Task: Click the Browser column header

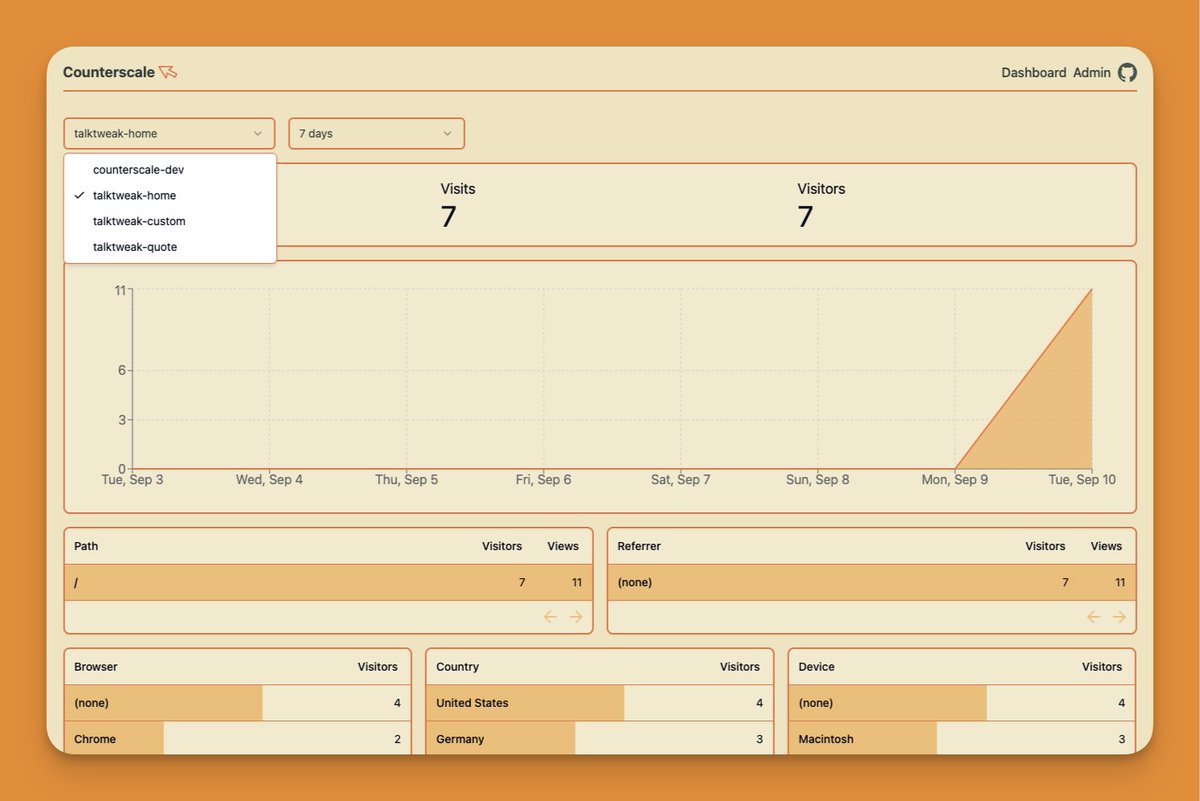Action: click(x=95, y=667)
